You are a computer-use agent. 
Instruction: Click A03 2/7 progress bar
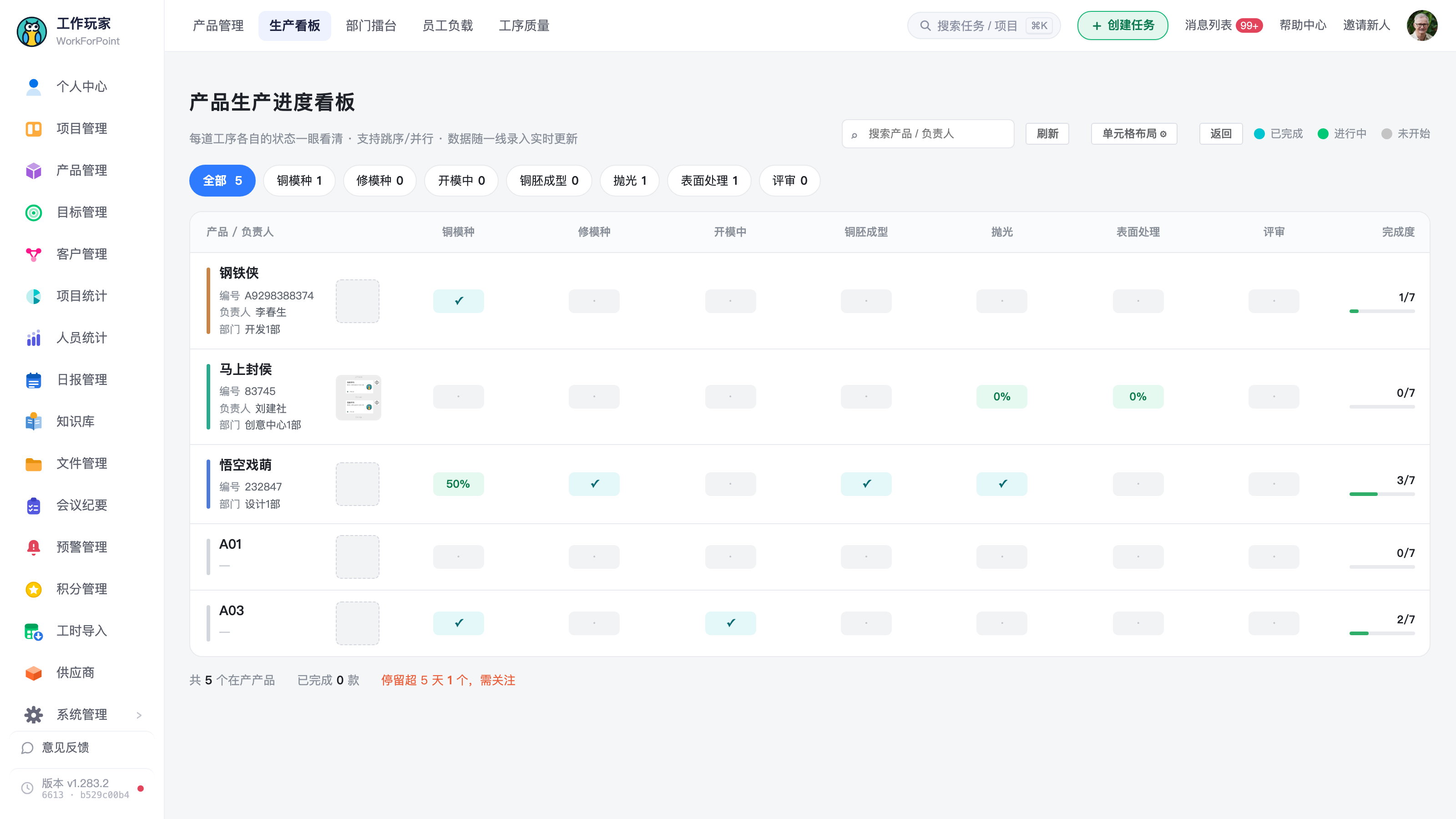tap(1382, 634)
